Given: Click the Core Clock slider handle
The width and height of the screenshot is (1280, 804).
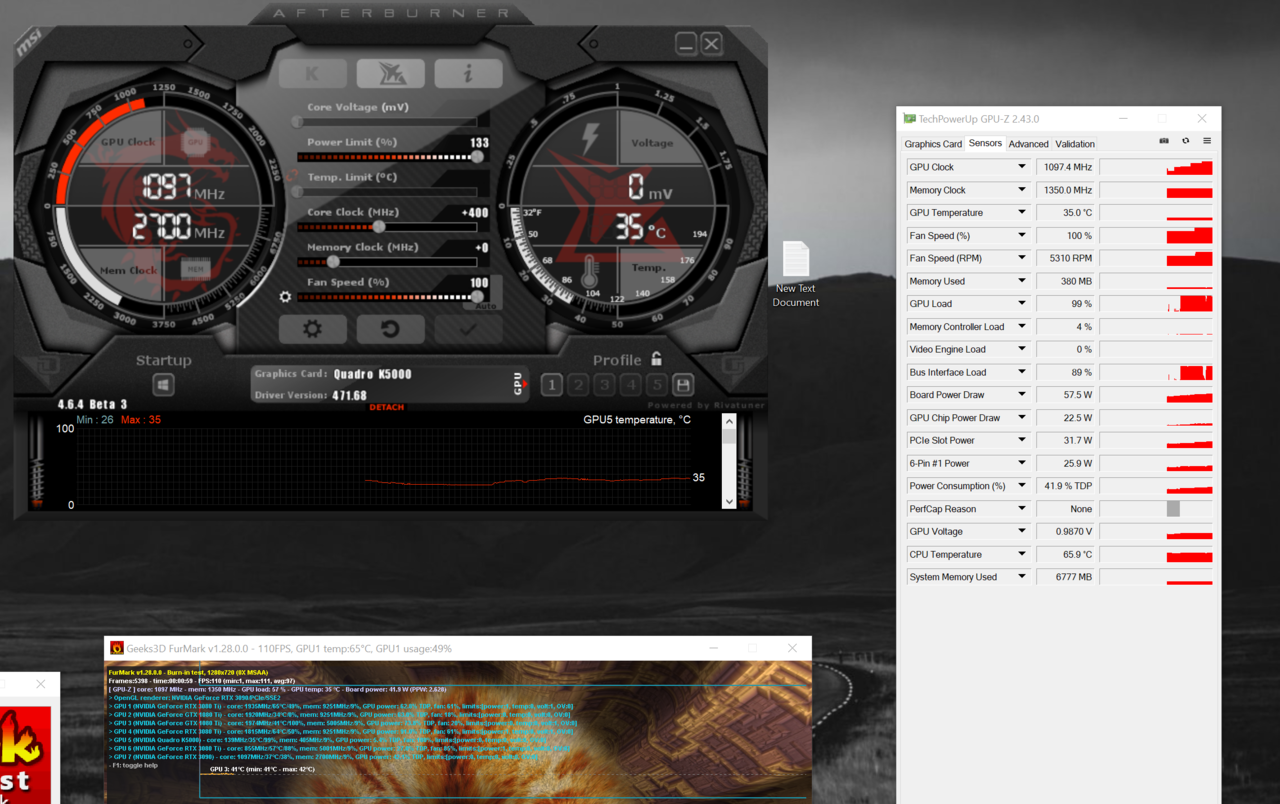Looking at the screenshot, I should click(378, 227).
